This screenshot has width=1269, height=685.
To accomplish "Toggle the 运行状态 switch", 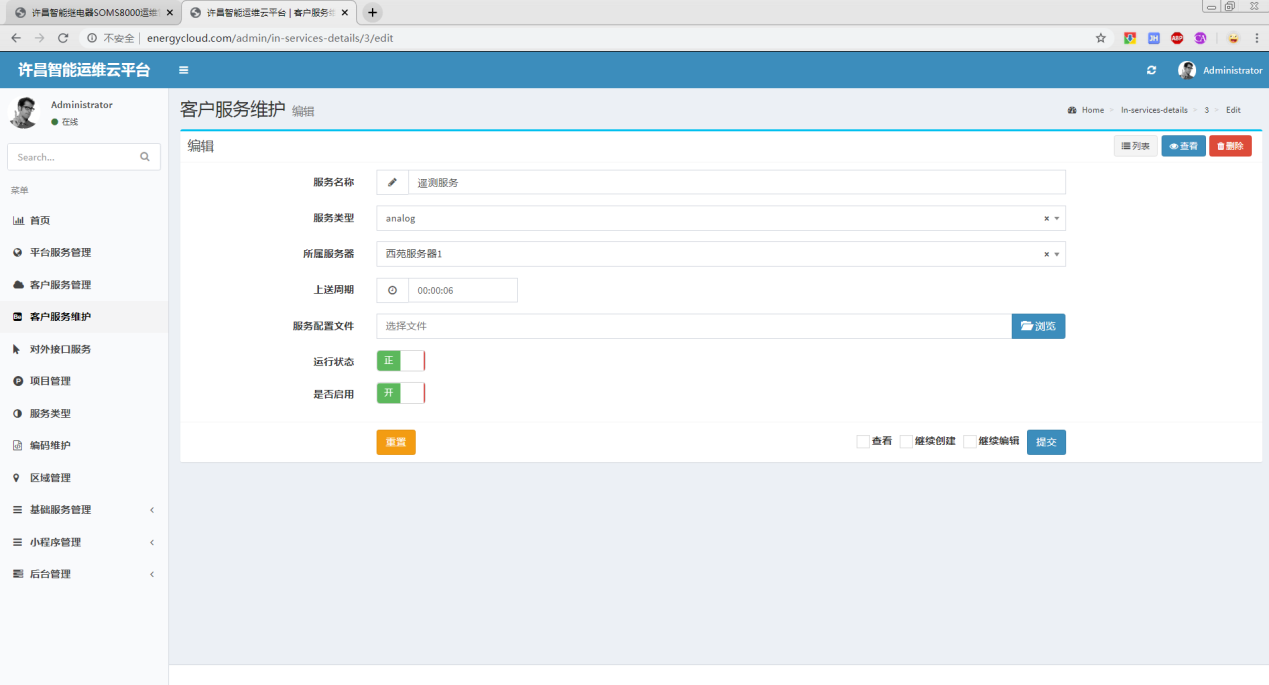I will (401, 361).
